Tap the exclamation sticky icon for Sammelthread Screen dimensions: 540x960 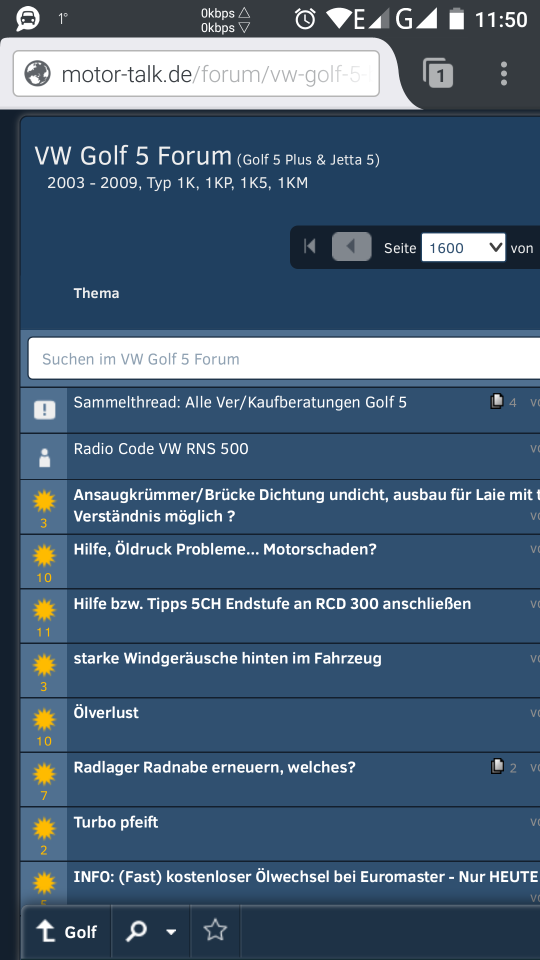[44, 410]
